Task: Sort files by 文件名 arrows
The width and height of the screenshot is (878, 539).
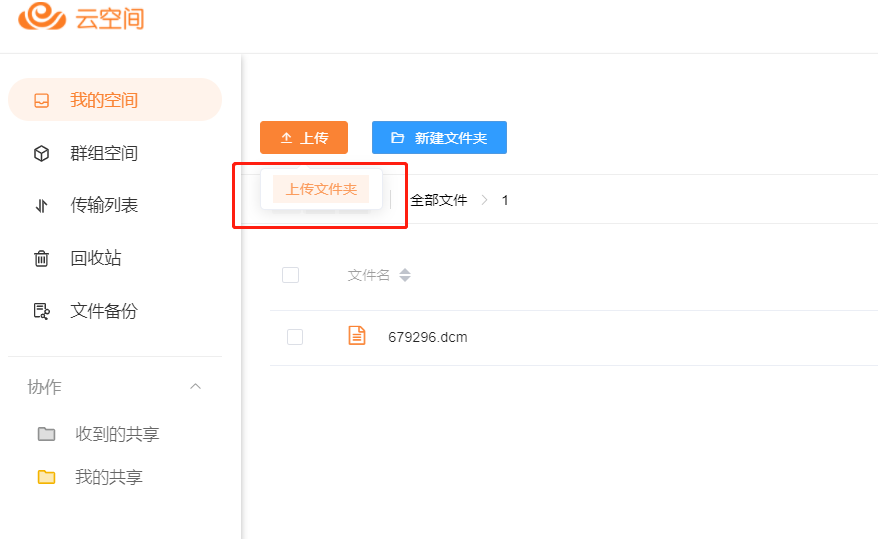Action: (405, 275)
